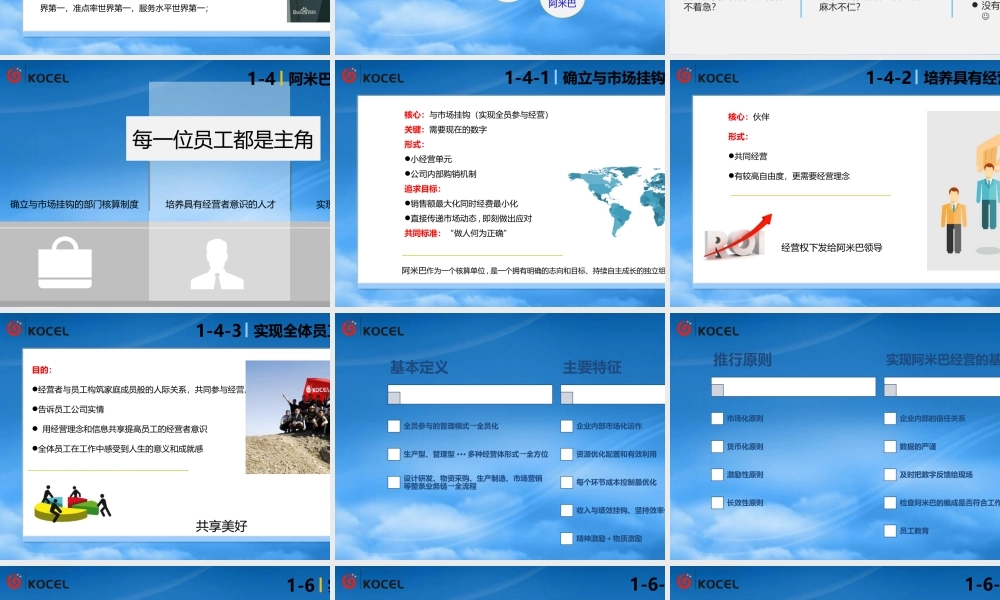Check the 生产型、管理型 checkbox
This screenshot has height=600, width=1000.
click(393, 454)
